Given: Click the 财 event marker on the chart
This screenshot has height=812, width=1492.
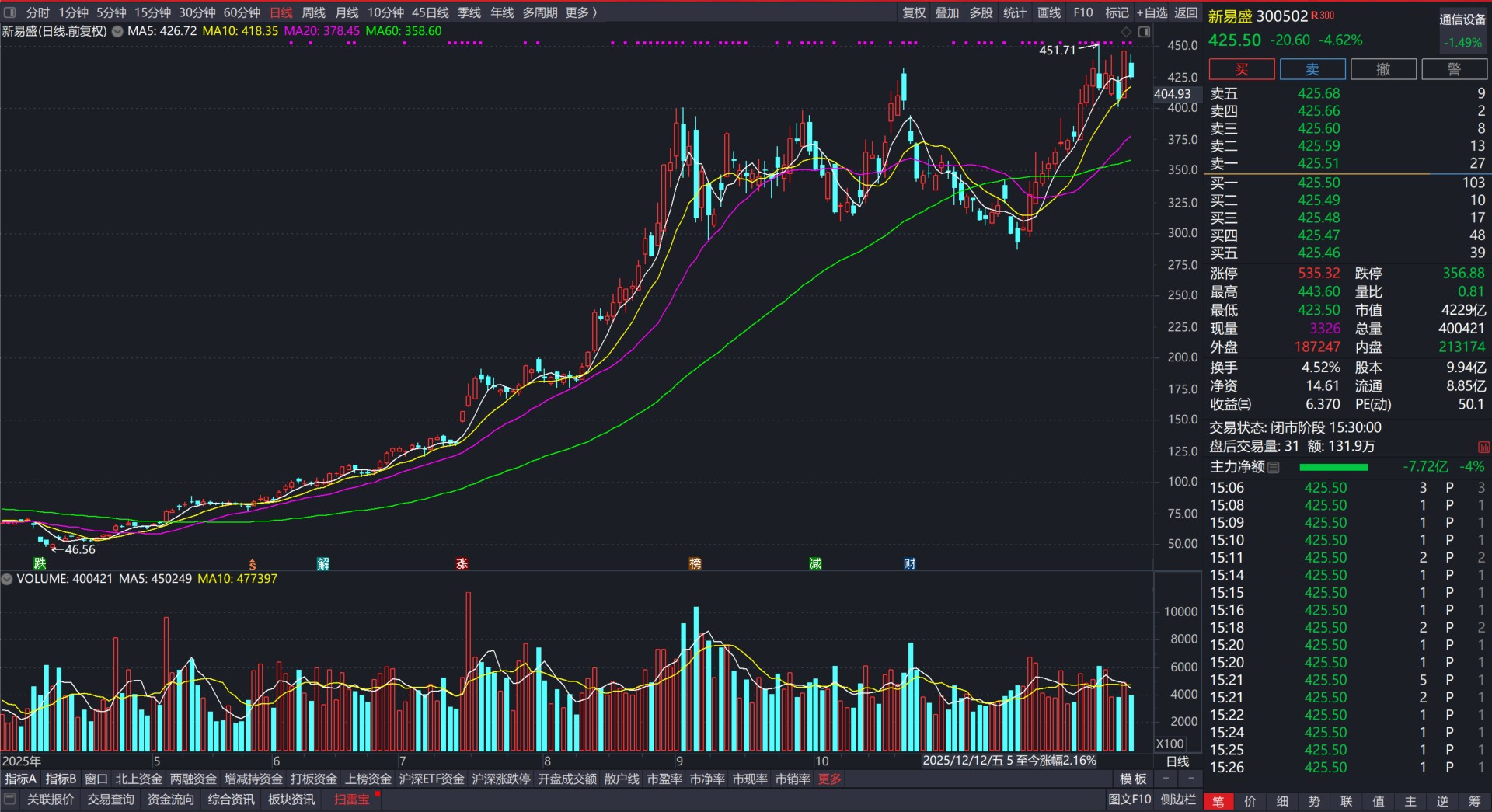Looking at the screenshot, I should click(909, 563).
